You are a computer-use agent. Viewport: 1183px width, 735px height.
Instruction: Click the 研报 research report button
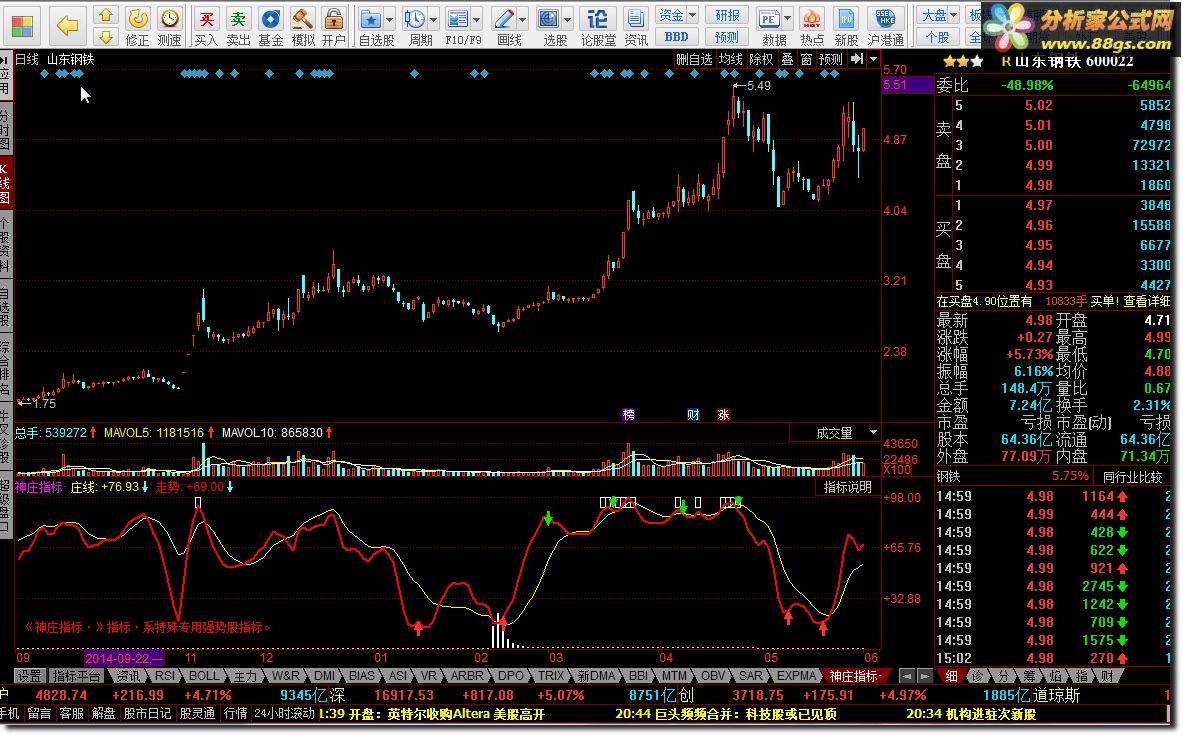(x=727, y=15)
